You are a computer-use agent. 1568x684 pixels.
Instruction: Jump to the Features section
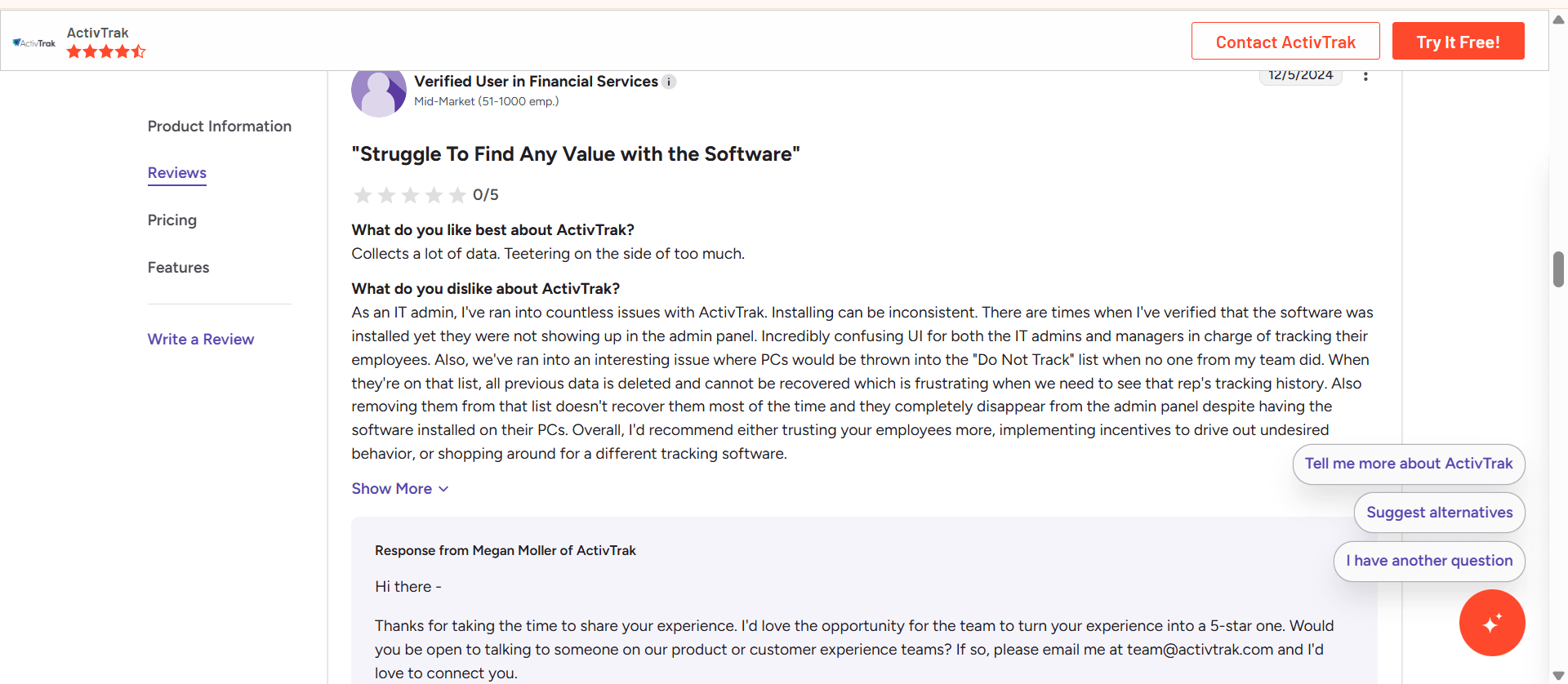tap(179, 268)
